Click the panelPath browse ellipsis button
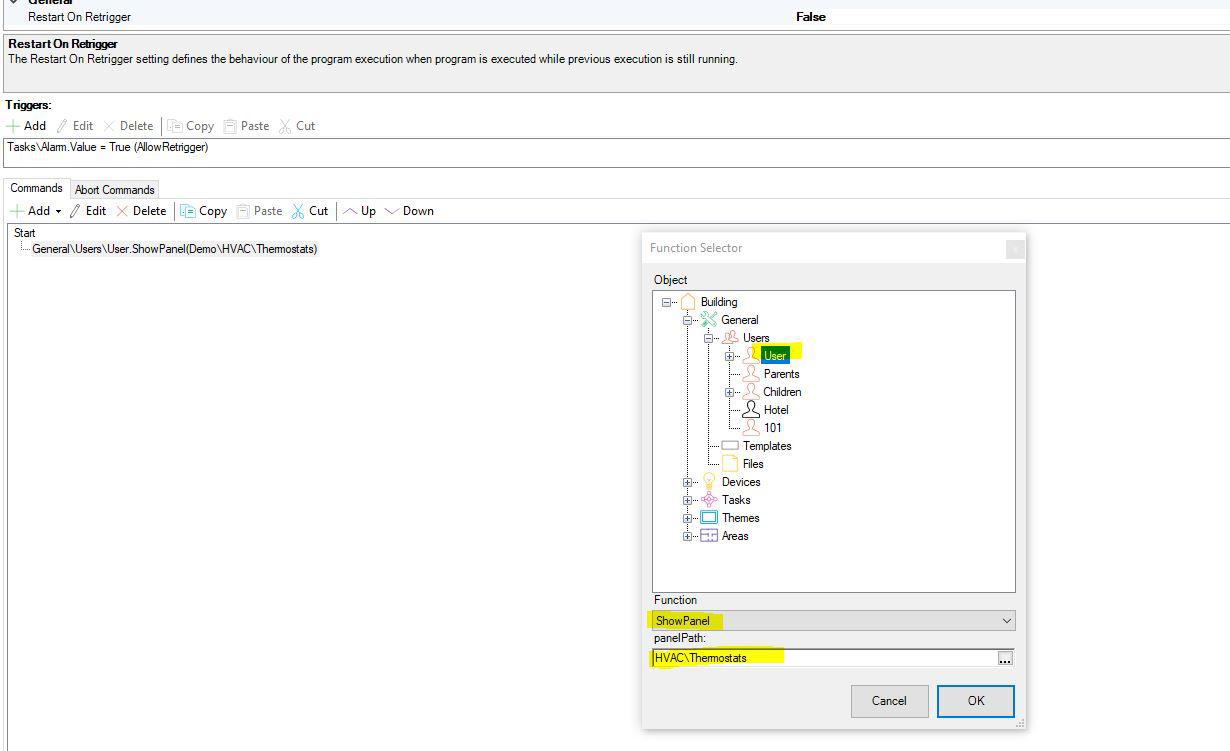This screenshot has height=751, width=1230. (x=1004, y=658)
